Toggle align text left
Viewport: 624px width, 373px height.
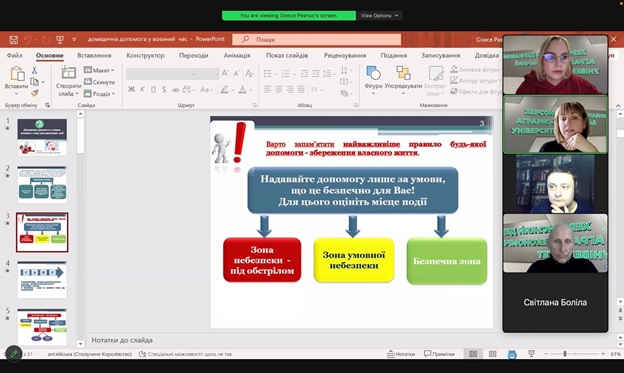tap(268, 90)
